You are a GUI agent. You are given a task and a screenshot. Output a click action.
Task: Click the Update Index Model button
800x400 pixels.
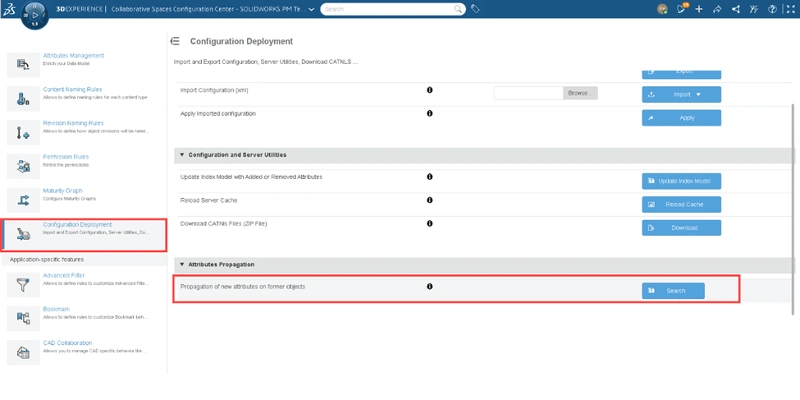click(x=681, y=181)
